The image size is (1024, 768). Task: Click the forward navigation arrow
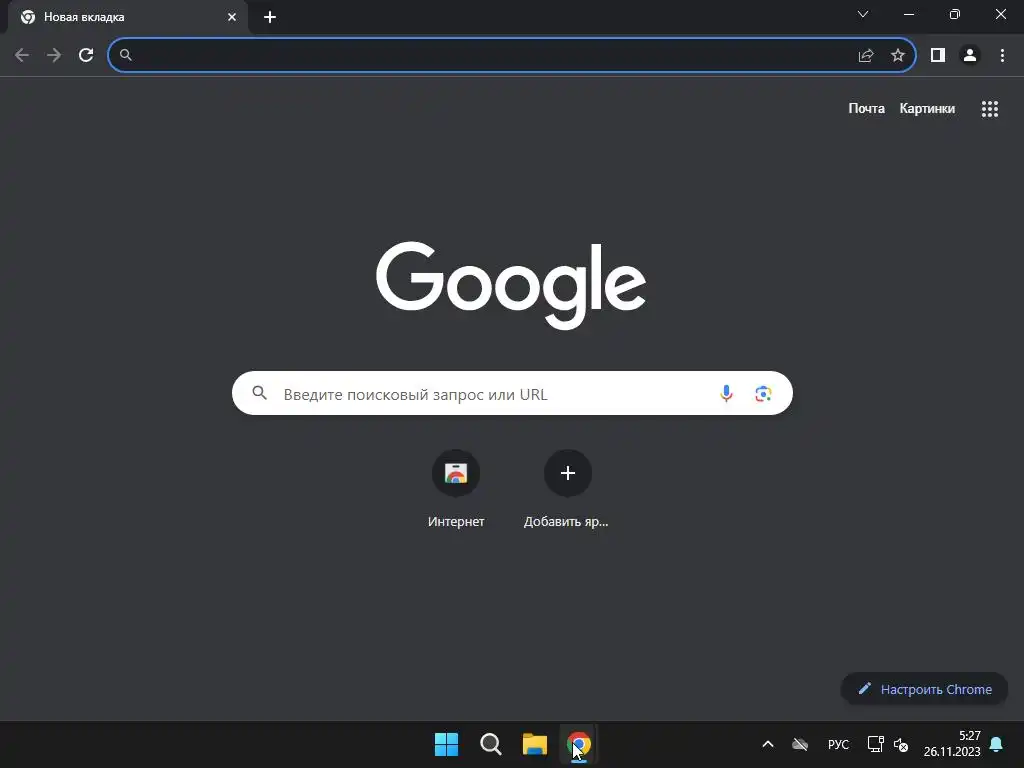coord(54,55)
